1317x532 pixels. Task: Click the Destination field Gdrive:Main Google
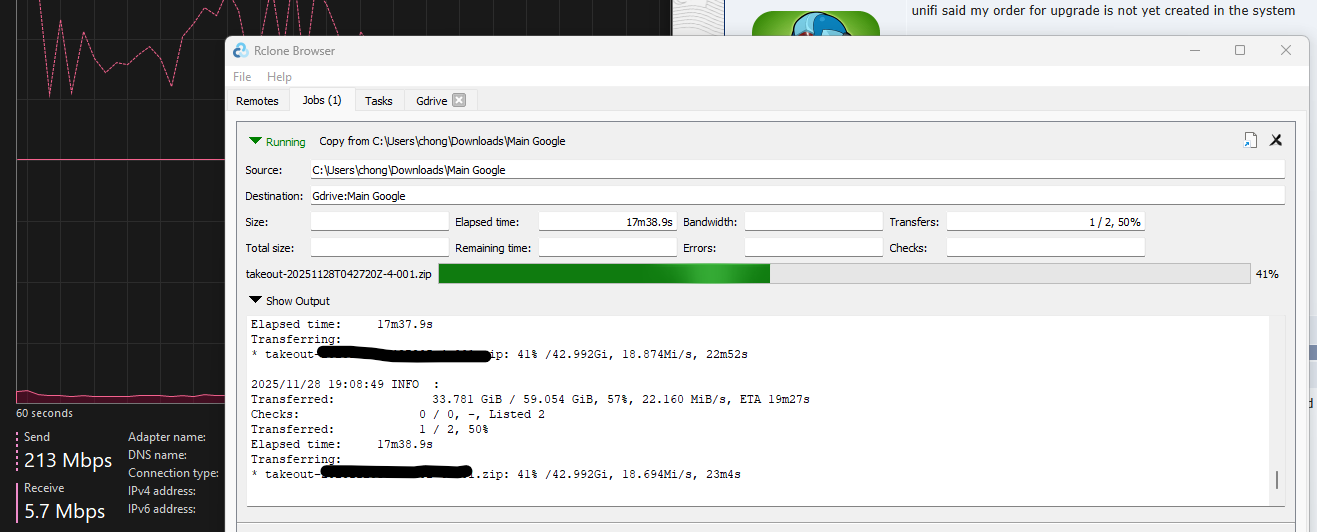[x=797, y=196]
